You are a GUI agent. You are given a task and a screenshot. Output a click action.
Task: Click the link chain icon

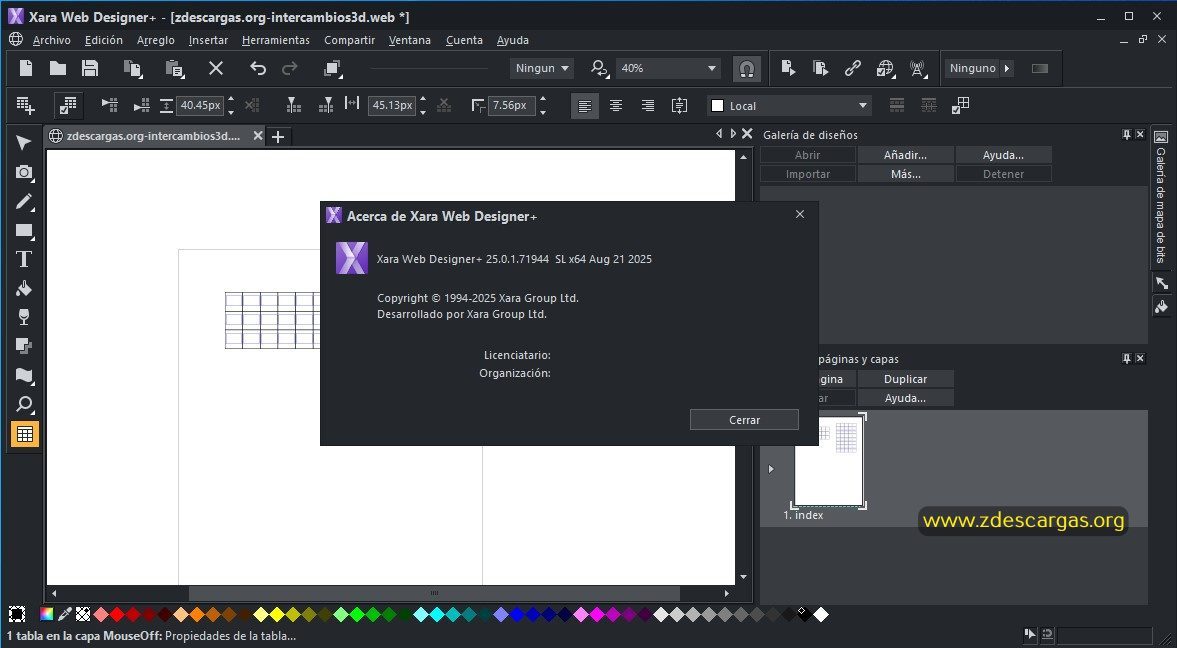point(852,68)
